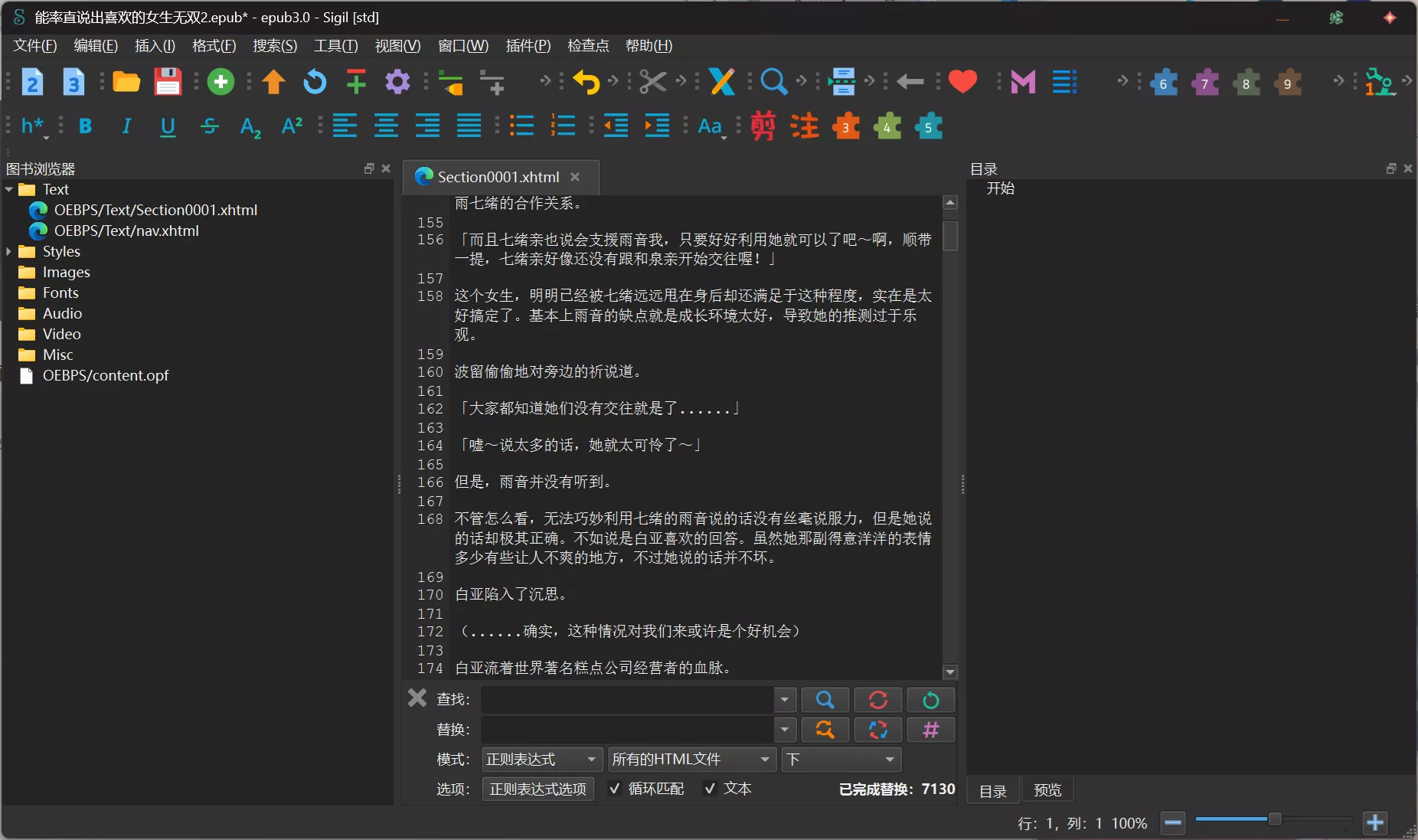This screenshot has height=840, width=1418.
Task: Open the 工具(T) menu
Action: click(335, 46)
